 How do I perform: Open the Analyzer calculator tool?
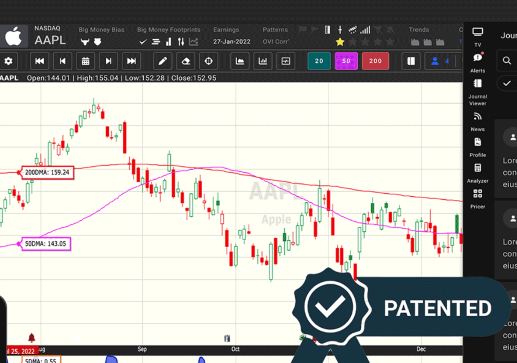[x=478, y=173]
